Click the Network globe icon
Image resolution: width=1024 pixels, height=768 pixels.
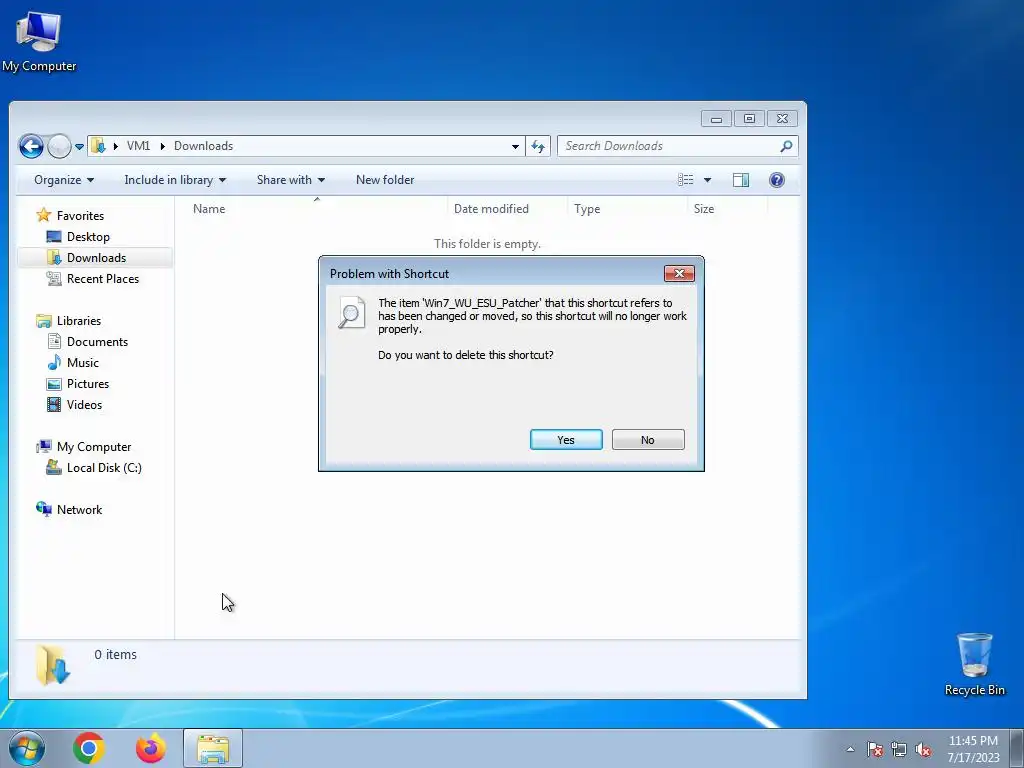[44, 509]
